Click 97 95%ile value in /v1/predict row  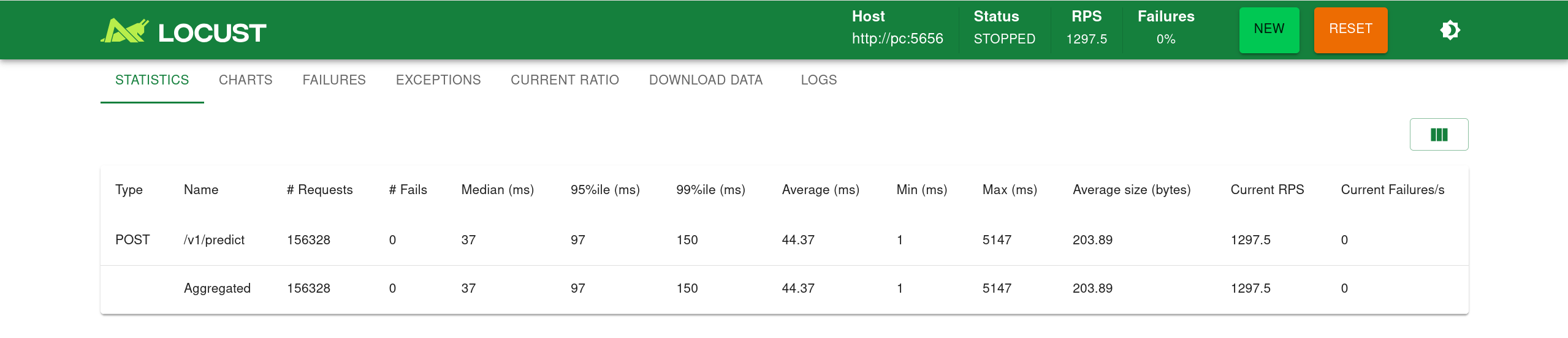(578, 240)
